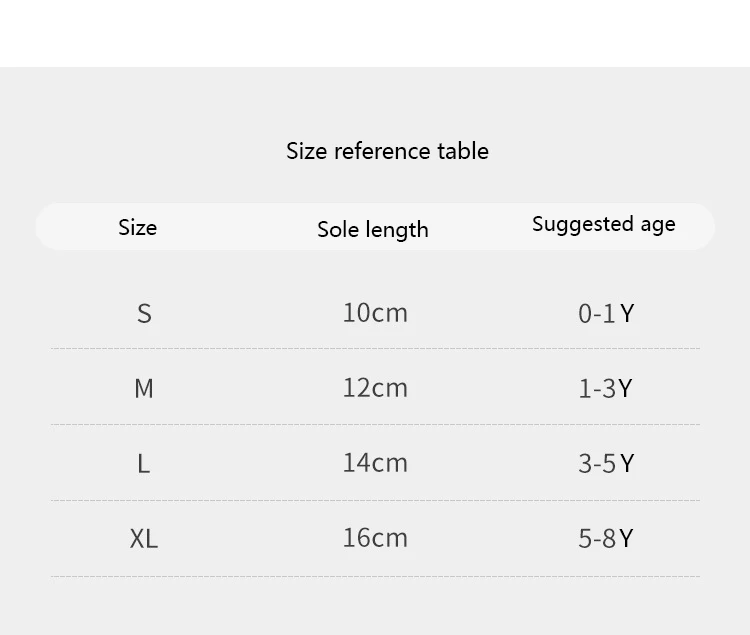Click the 10cm sole length value
The width and height of the screenshot is (750, 635).
pos(375,313)
